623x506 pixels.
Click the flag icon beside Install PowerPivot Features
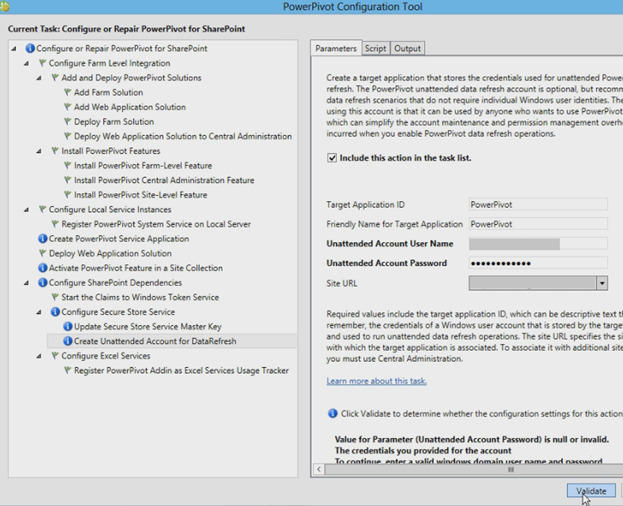[x=55, y=151]
